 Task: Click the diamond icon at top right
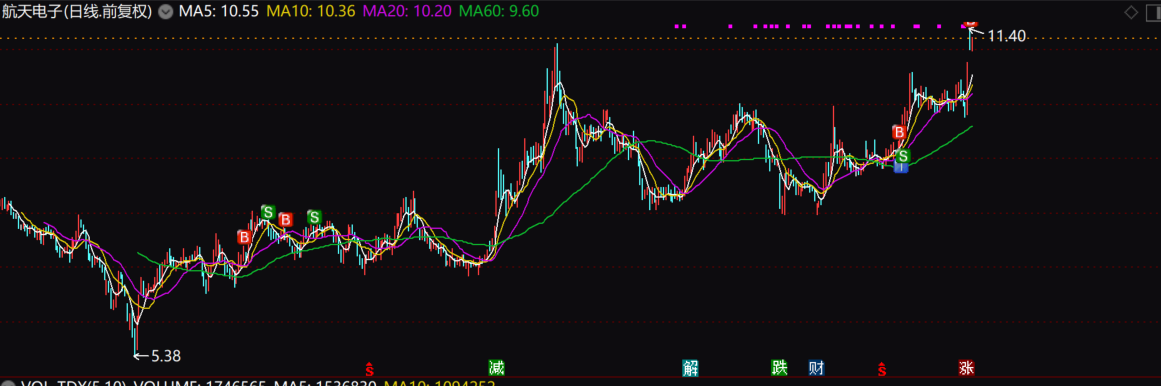[1131, 12]
